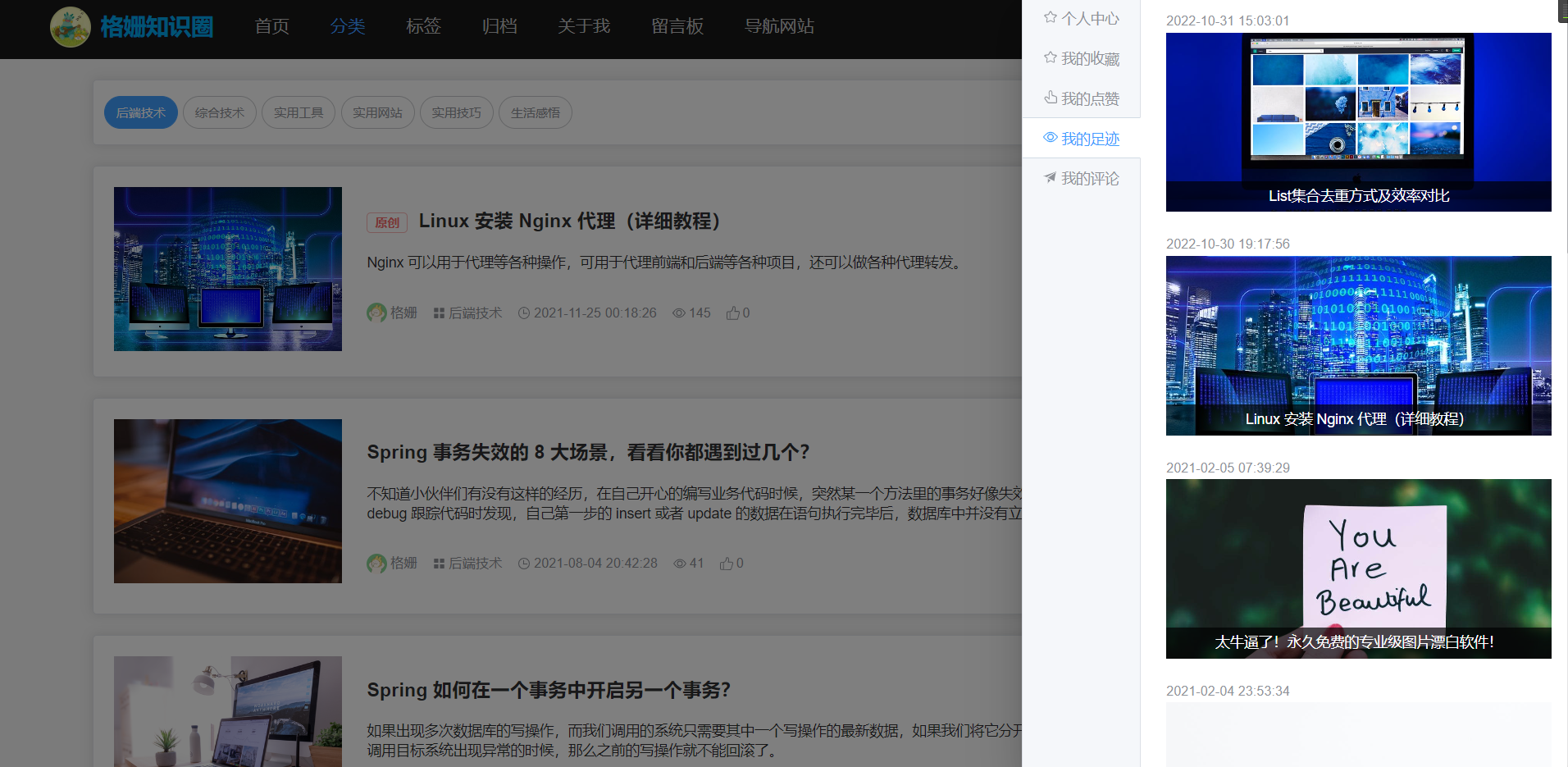Click the clock icon beside 2021-11-25 date
The height and width of the screenshot is (767, 1568).
[524, 313]
